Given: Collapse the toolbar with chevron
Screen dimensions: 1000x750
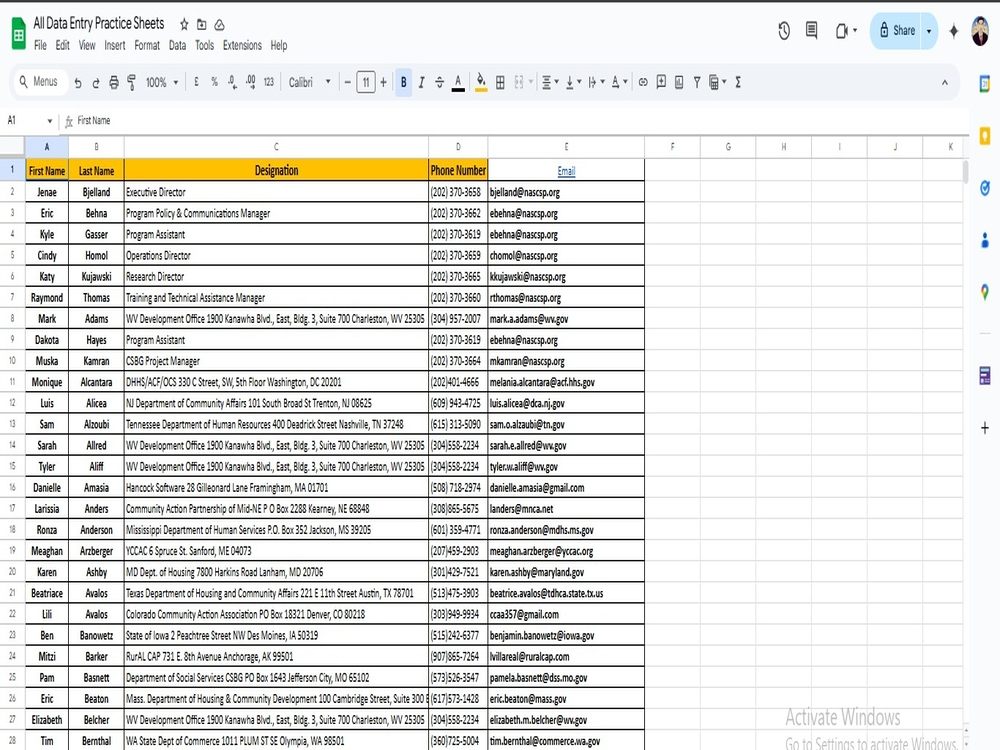Looking at the screenshot, I should (x=945, y=82).
